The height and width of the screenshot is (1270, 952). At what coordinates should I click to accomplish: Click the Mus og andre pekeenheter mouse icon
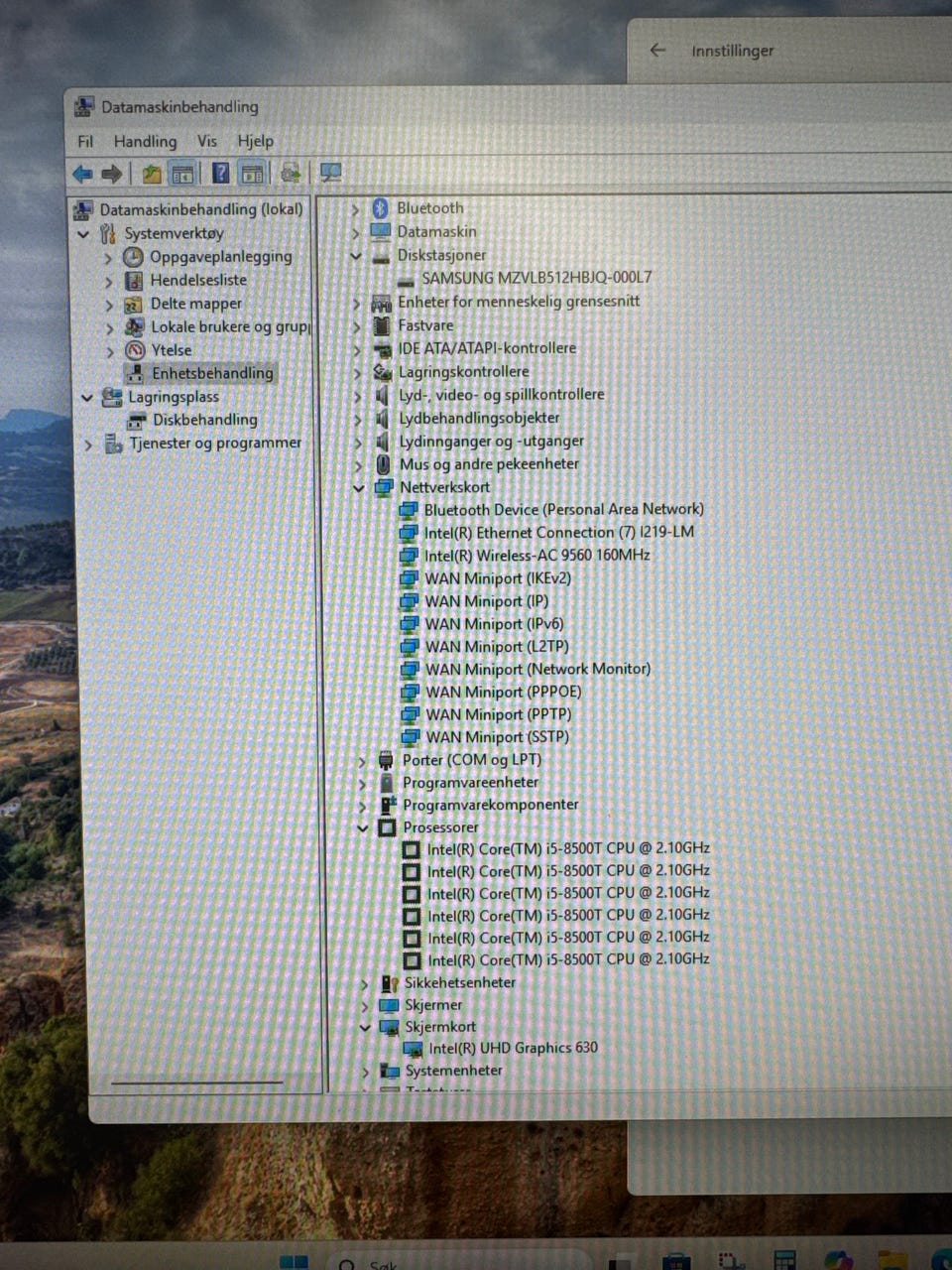pos(384,463)
